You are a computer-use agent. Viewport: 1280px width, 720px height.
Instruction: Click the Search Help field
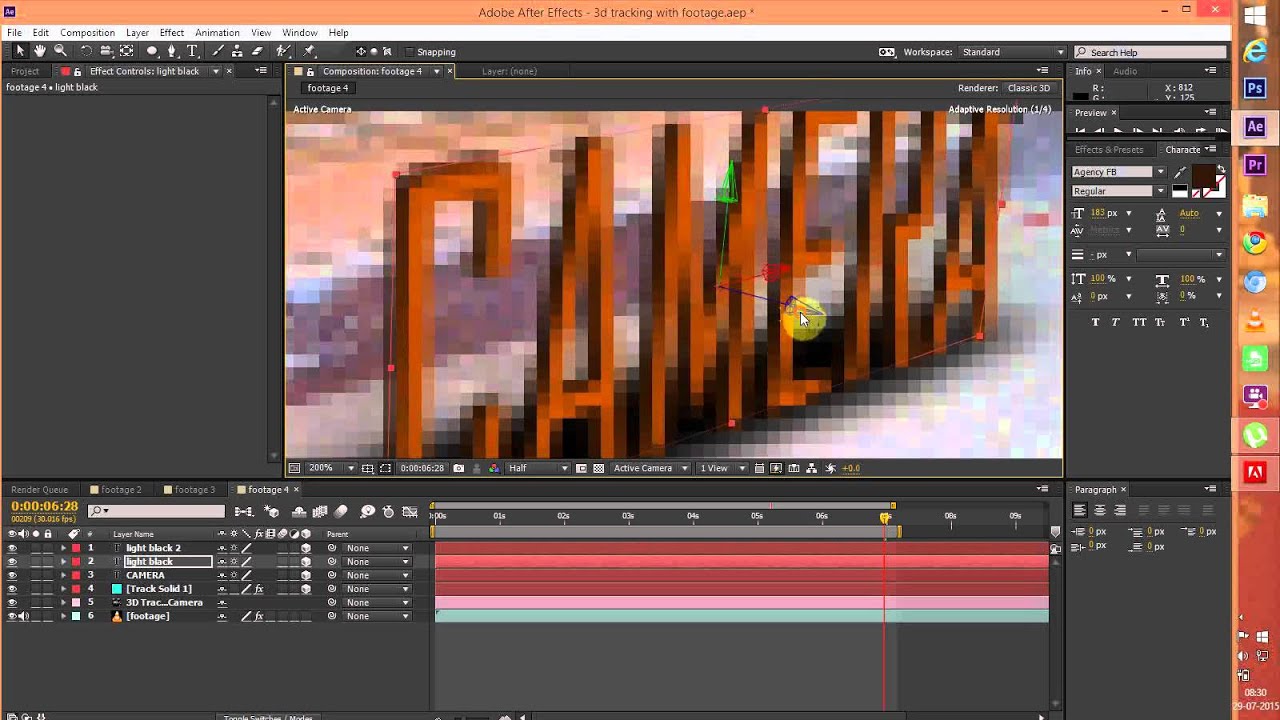point(1150,52)
